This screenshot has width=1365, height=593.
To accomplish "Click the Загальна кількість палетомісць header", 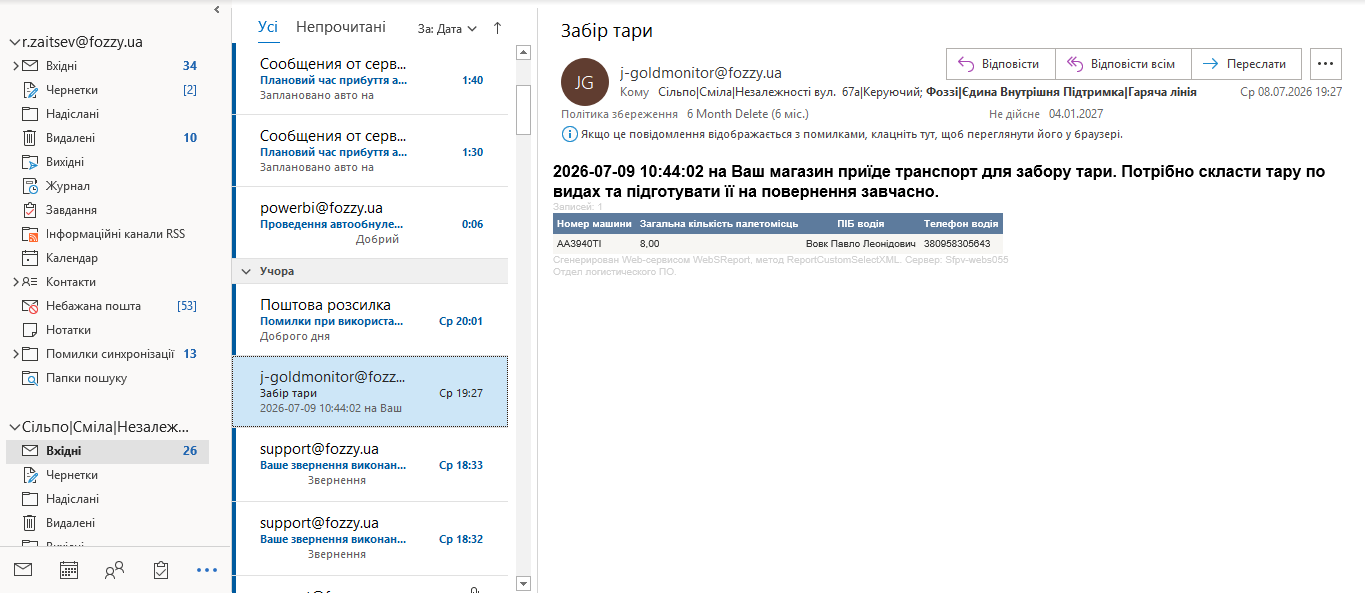I will click(x=719, y=224).
